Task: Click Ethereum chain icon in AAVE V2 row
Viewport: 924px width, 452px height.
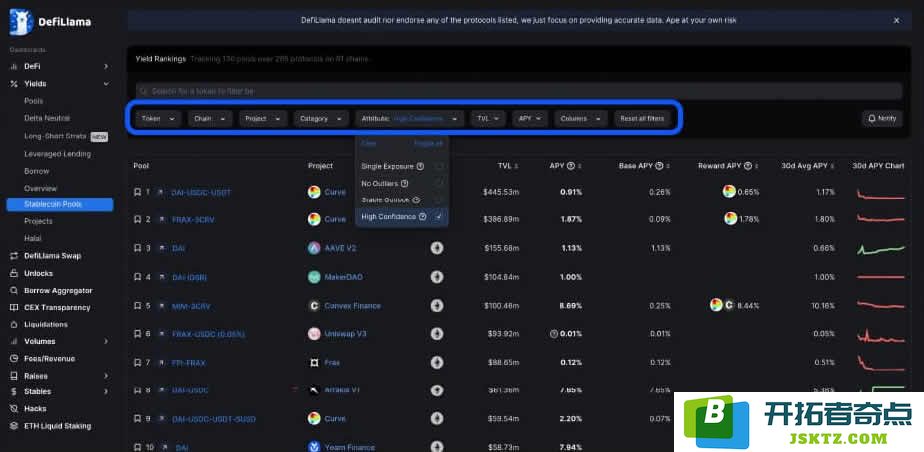Action: click(x=437, y=248)
